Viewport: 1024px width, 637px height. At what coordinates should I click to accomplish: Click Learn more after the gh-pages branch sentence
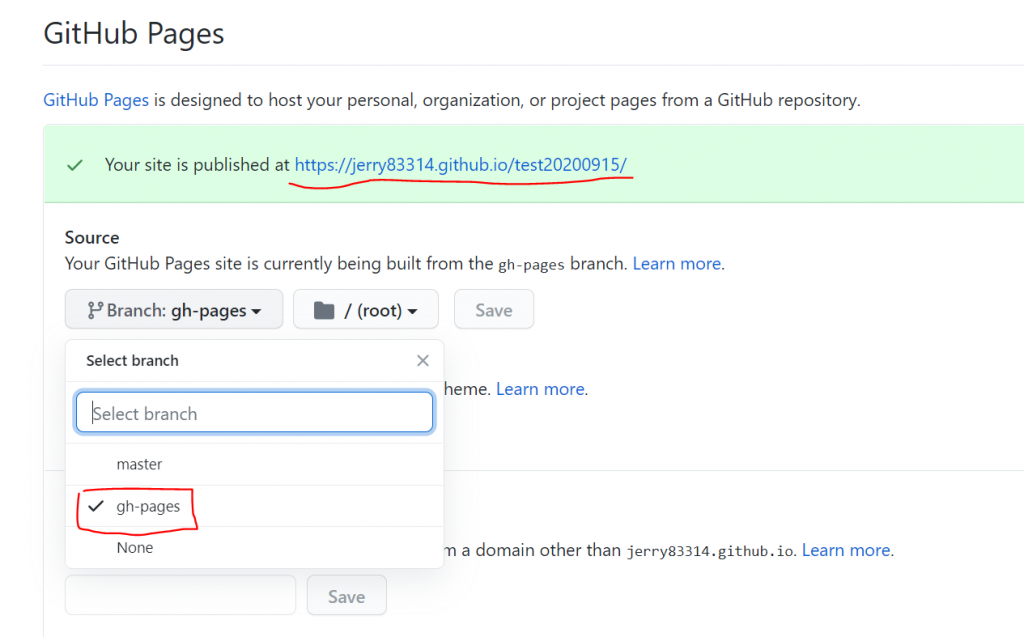click(x=677, y=264)
